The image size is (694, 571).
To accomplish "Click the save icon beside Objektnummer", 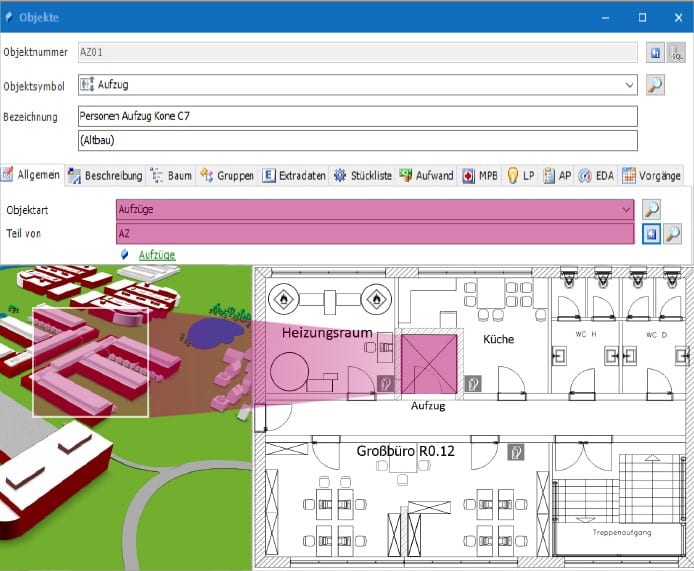I will (x=656, y=53).
